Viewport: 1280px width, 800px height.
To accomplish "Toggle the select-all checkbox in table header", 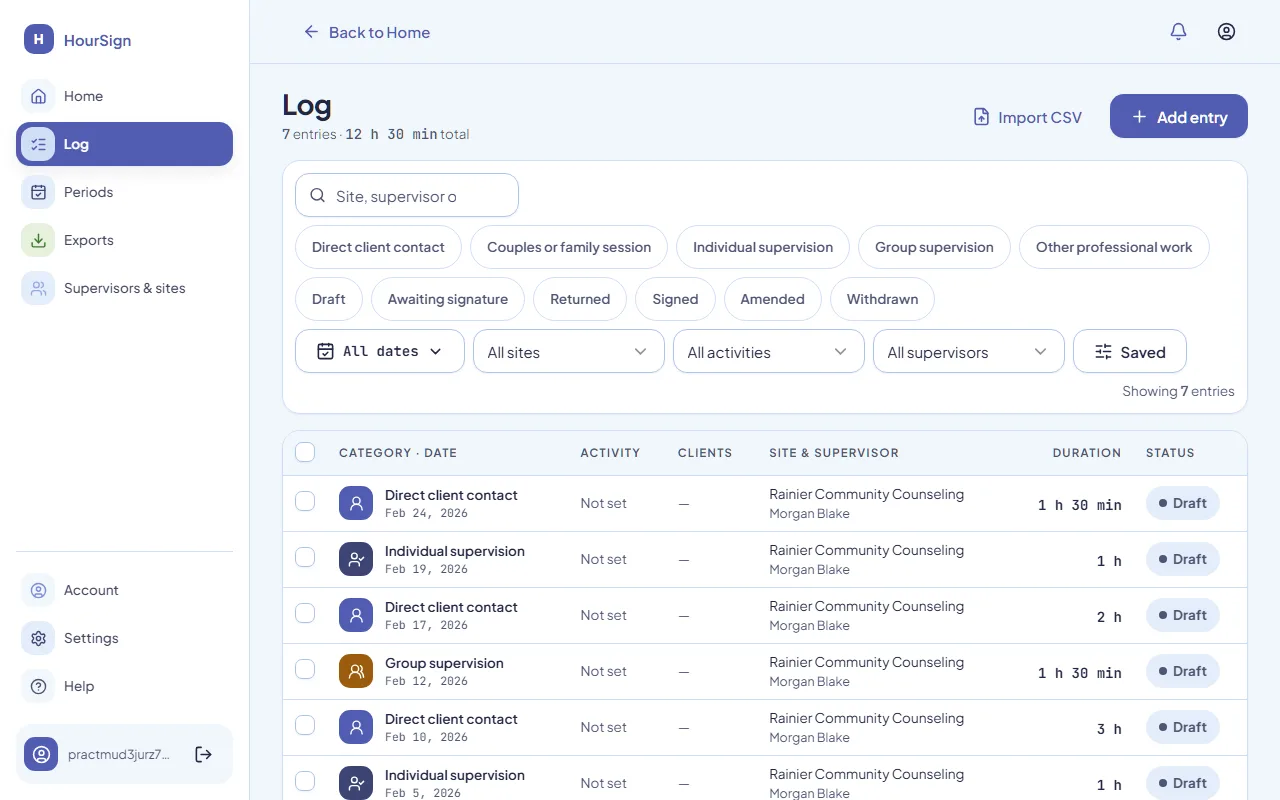I will tap(305, 452).
